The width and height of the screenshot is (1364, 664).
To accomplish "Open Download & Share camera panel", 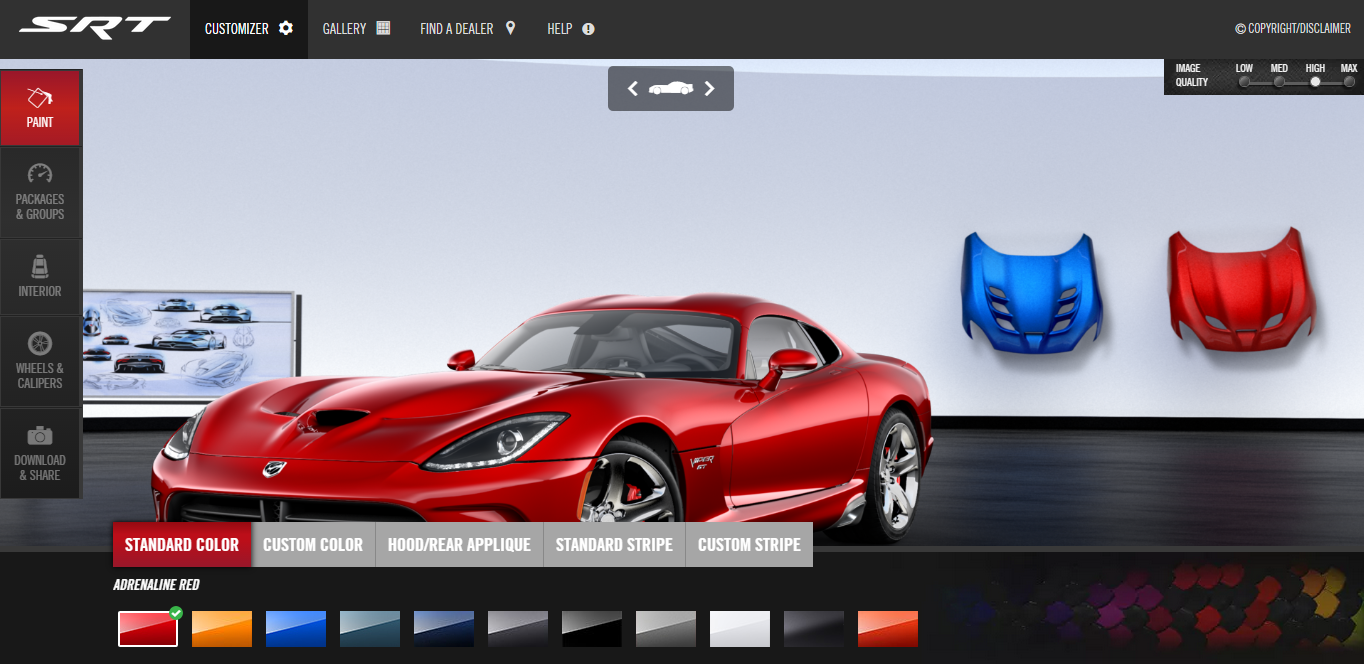I will click(40, 453).
